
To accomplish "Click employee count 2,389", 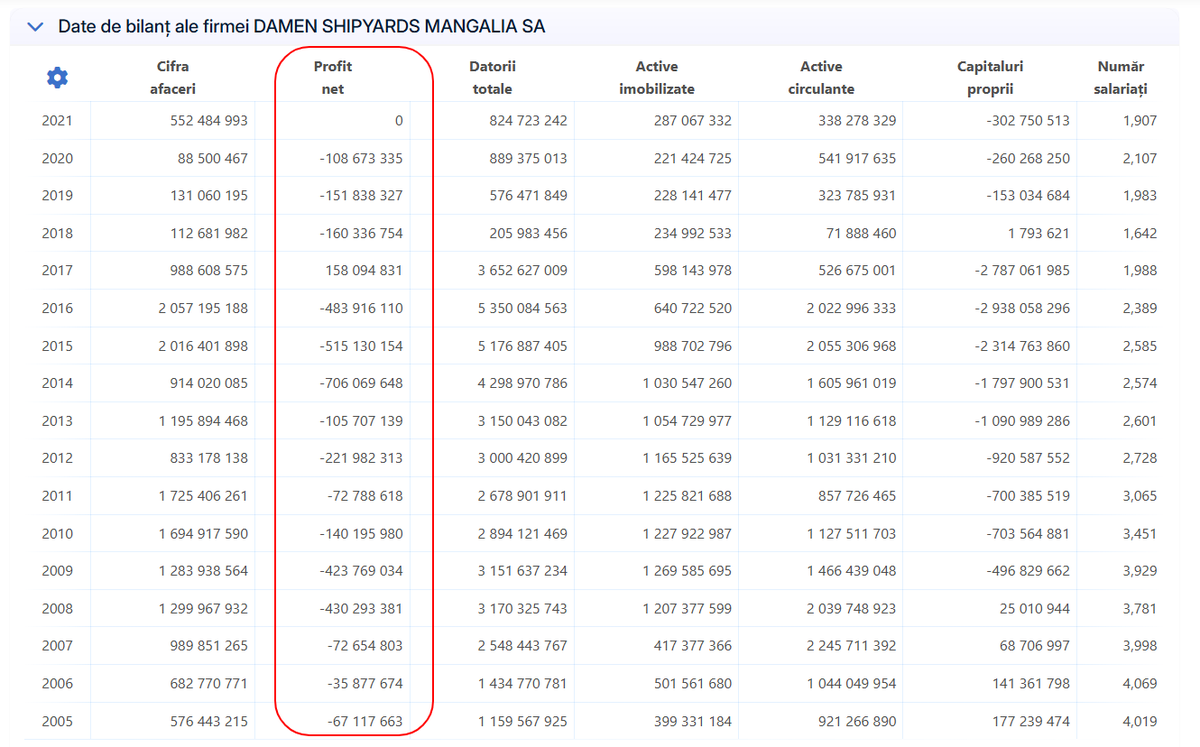I will click(x=1139, y=308).
